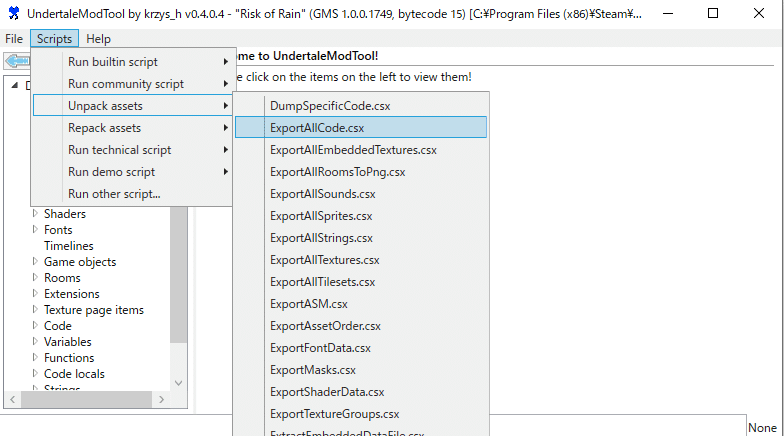Run ExportTextureGroups.csx script
784x436 pixels.
point(360,414)
